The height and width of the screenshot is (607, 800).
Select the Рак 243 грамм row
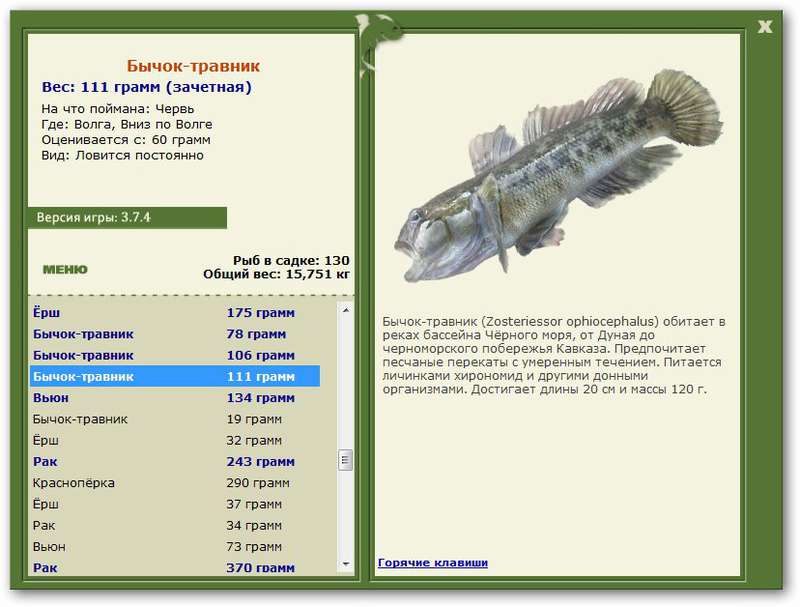point(175,462)
